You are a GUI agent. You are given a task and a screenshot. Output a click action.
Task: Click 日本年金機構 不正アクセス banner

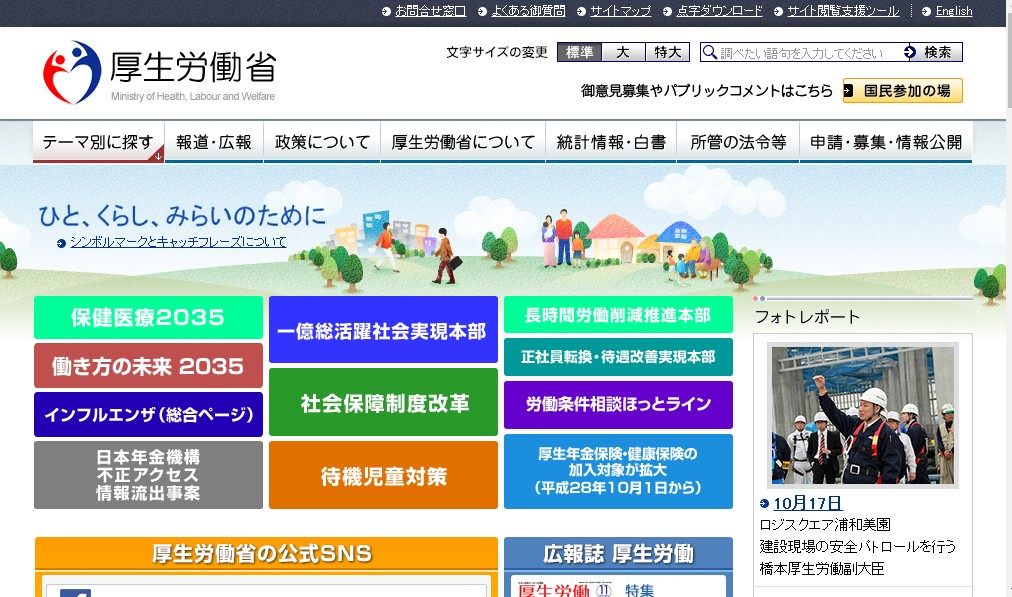pyautogui.click(x=148, y=474)
